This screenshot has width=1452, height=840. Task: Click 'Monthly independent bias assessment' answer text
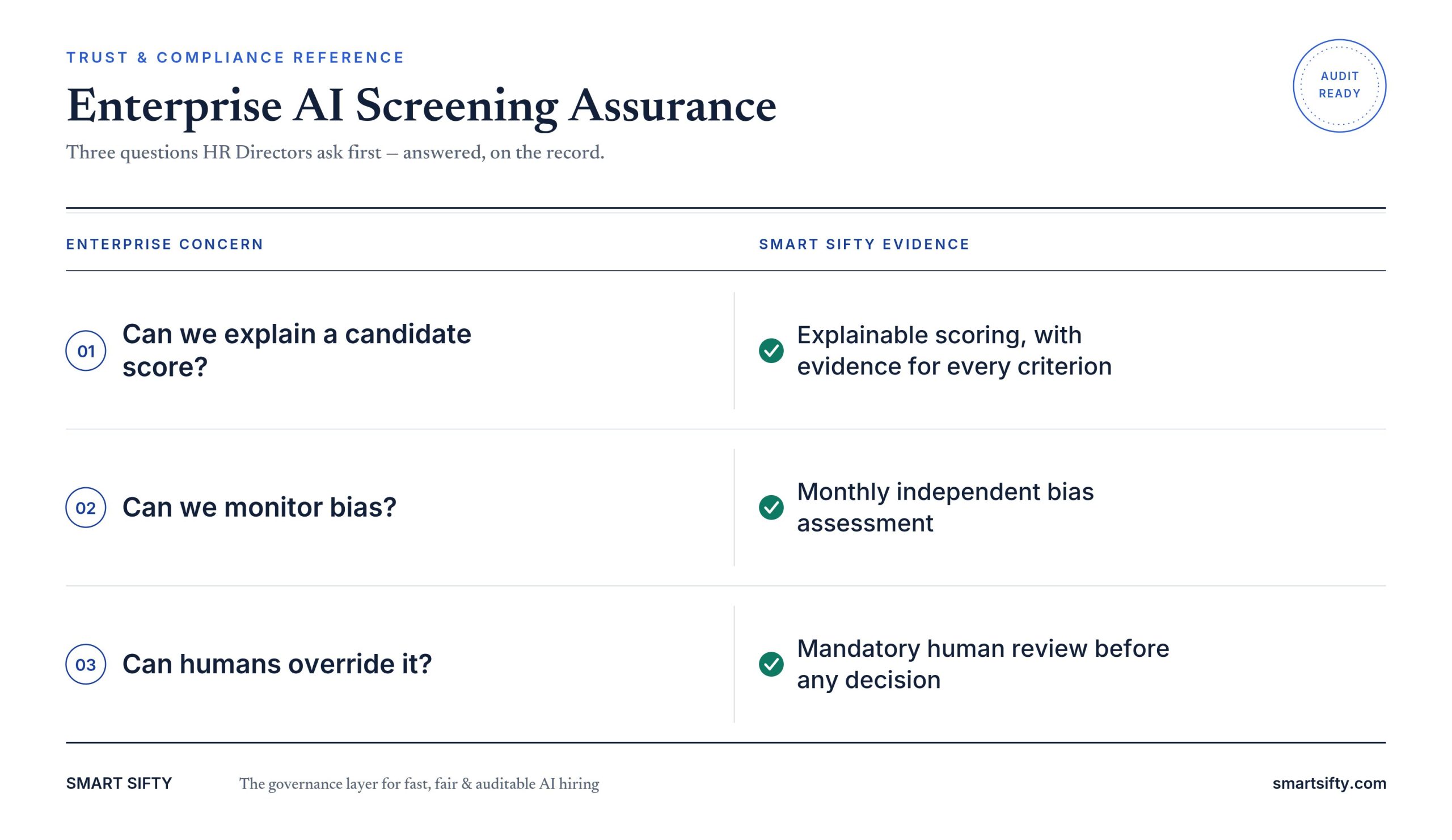945,507
